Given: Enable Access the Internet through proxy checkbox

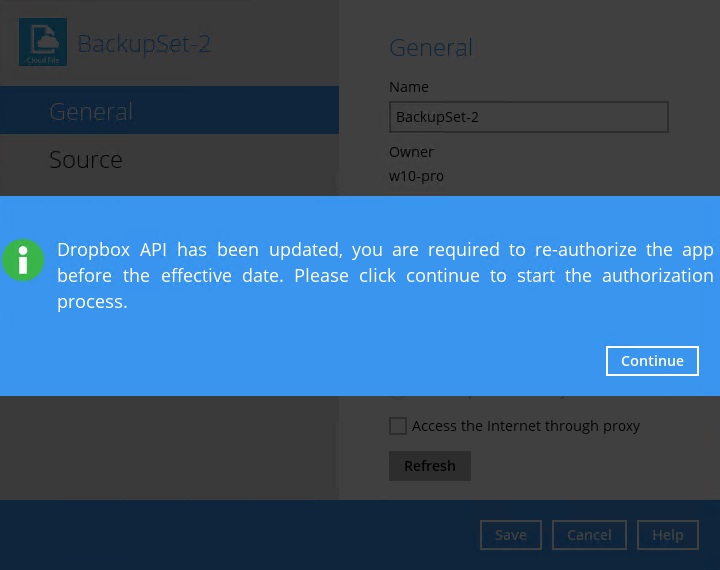Looking at the screenshot, I should [x=398, y=426].
